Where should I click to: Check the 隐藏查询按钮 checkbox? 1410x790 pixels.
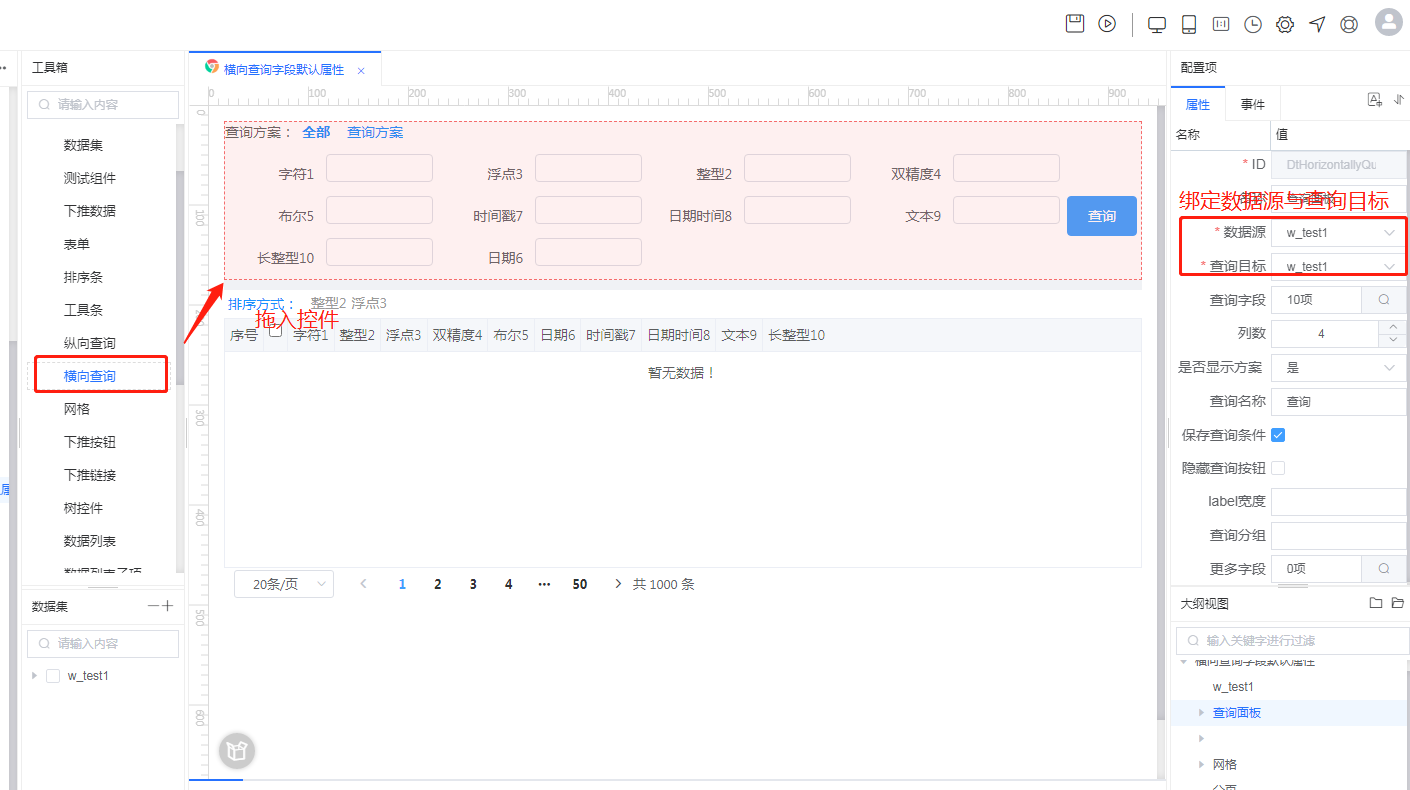[x=1278, y=468]
